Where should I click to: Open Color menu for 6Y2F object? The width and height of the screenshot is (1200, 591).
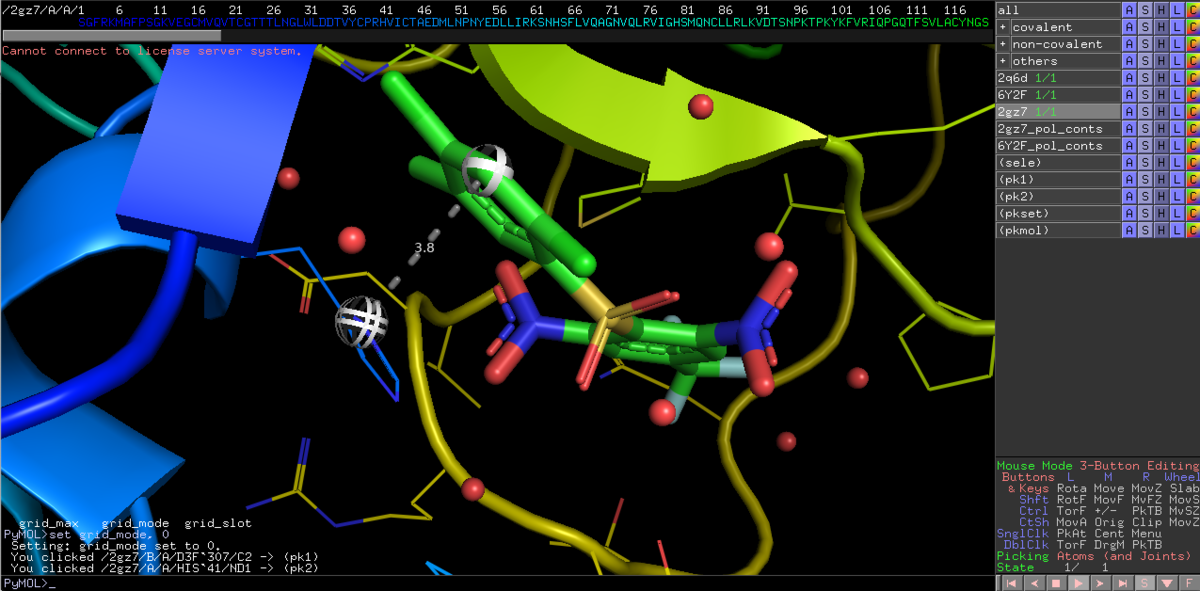(x=1192, y=95)
